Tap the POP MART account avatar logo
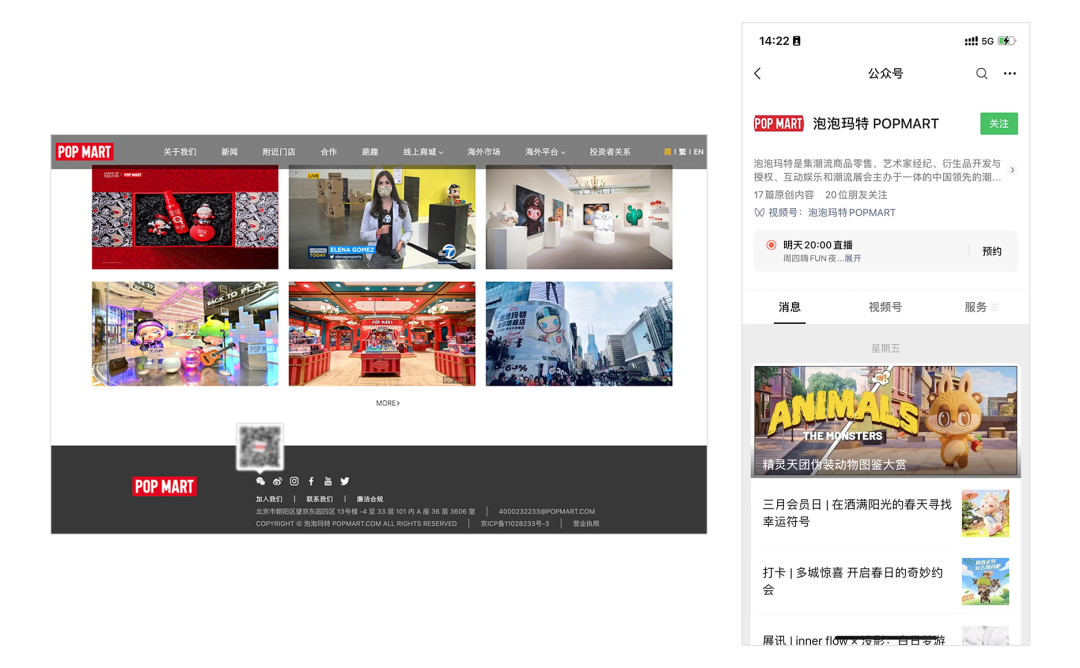Screen dimensions: 1080x668 [778, 124]
